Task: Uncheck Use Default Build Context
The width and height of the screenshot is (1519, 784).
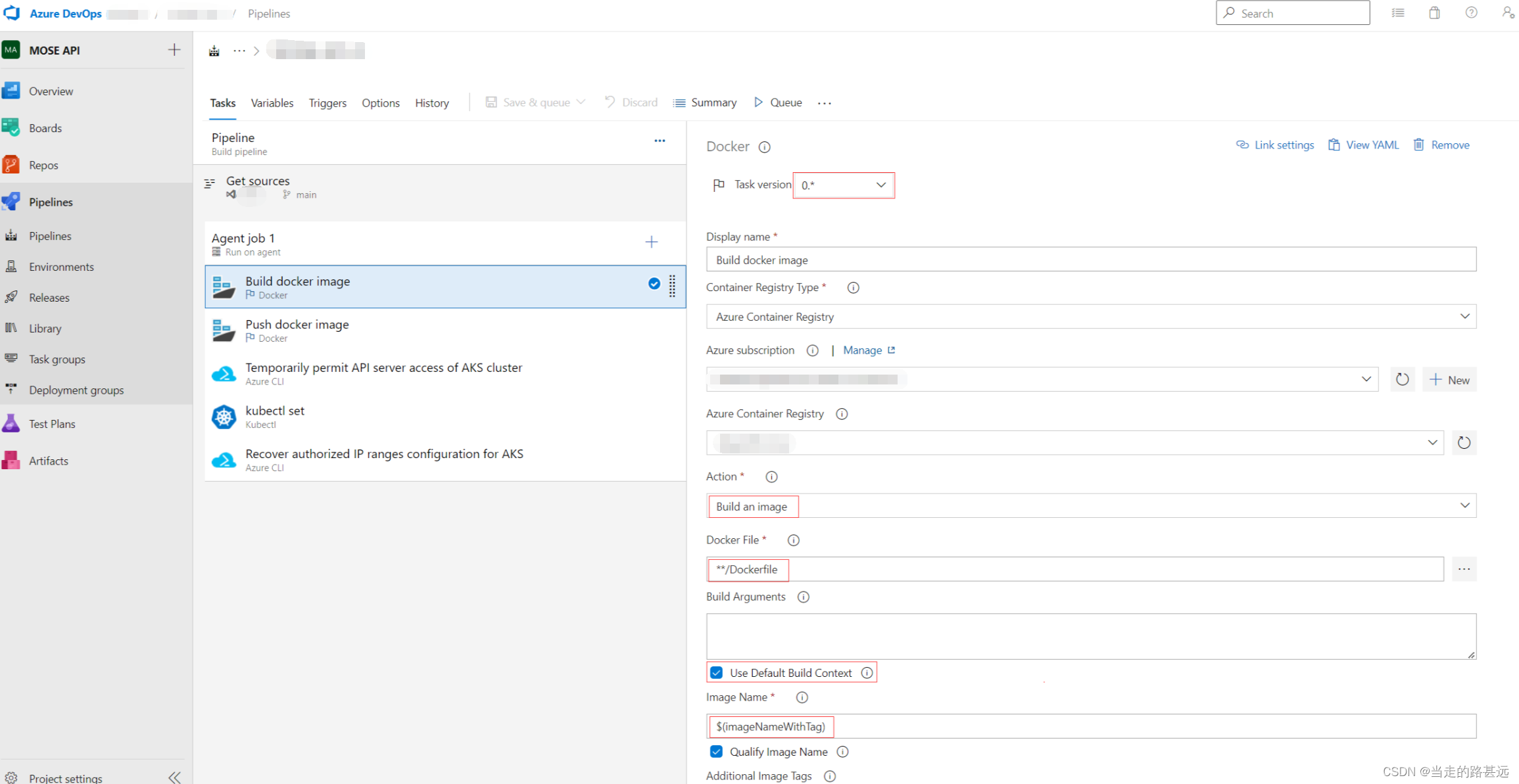Action: 717,672
